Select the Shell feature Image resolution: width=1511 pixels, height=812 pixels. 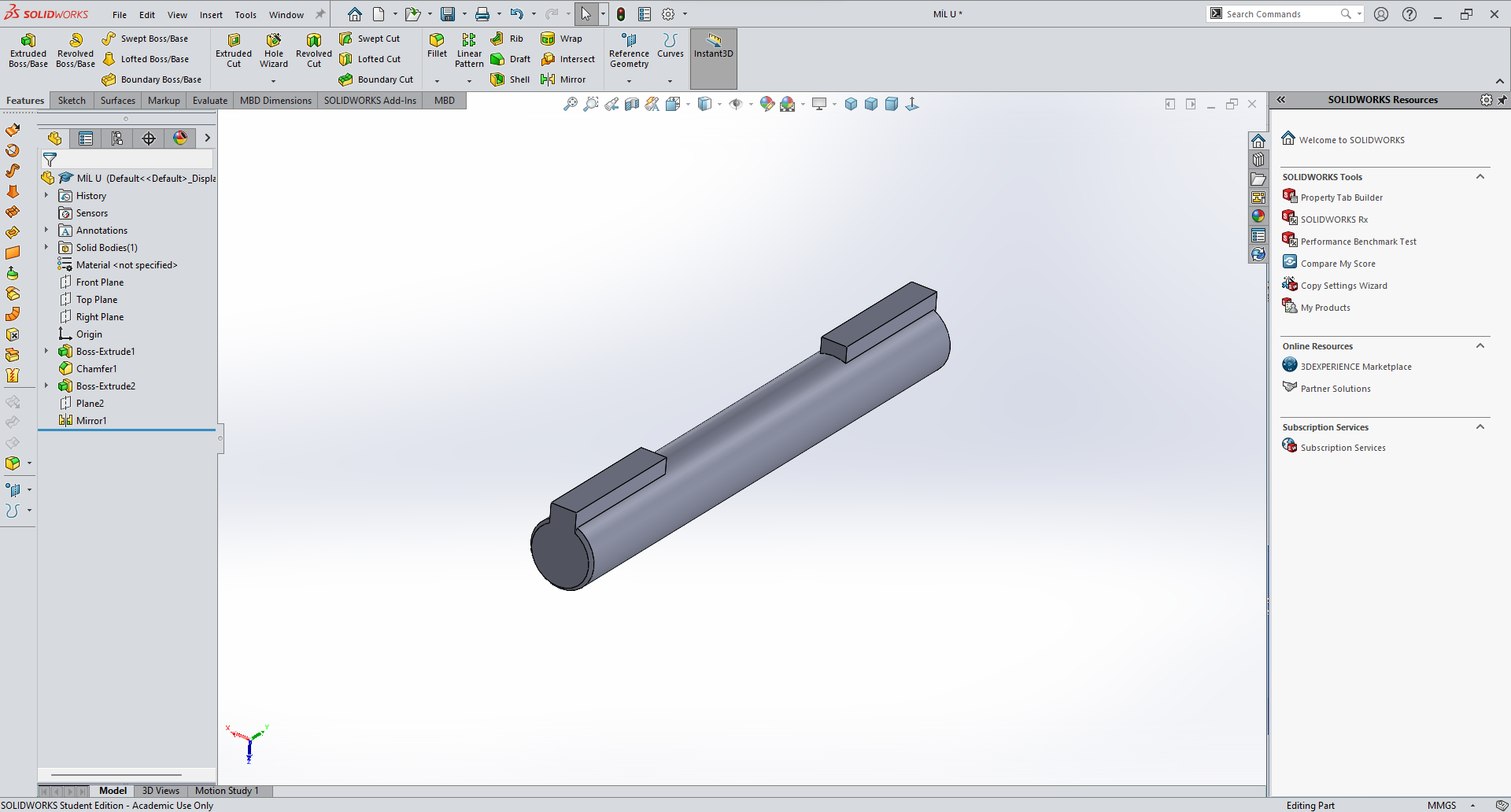point(510,79)
